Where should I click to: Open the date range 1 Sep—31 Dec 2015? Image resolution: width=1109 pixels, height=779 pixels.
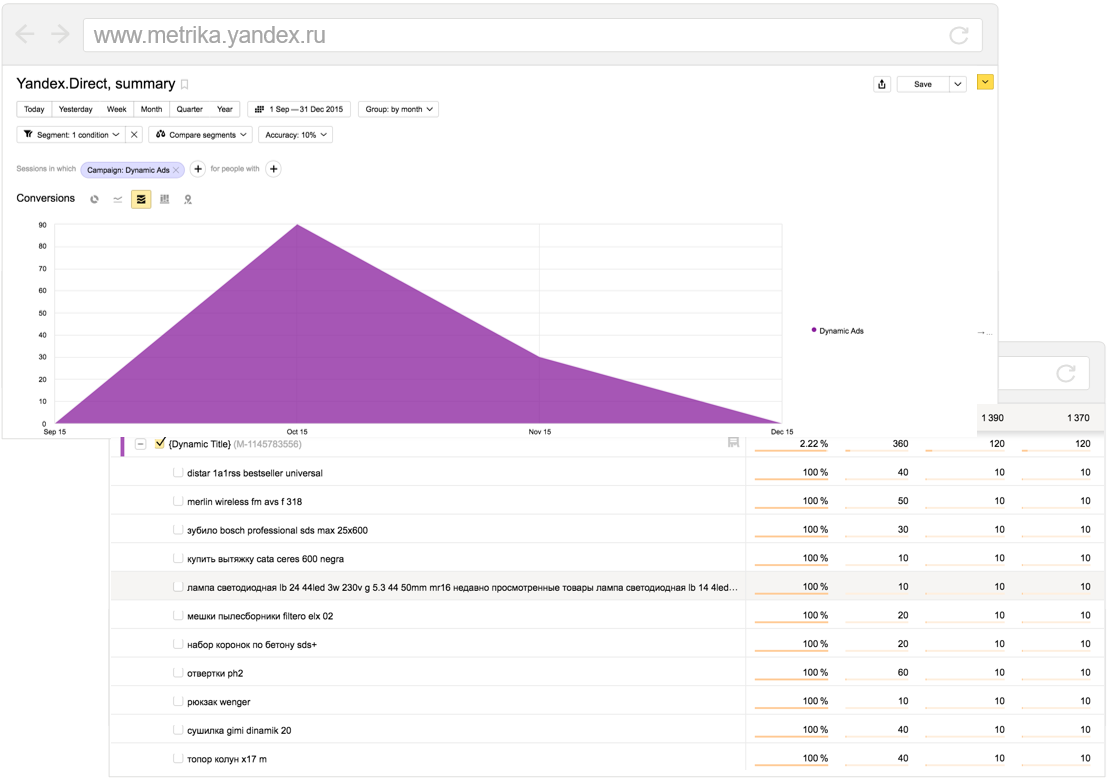tap(298, 109)
